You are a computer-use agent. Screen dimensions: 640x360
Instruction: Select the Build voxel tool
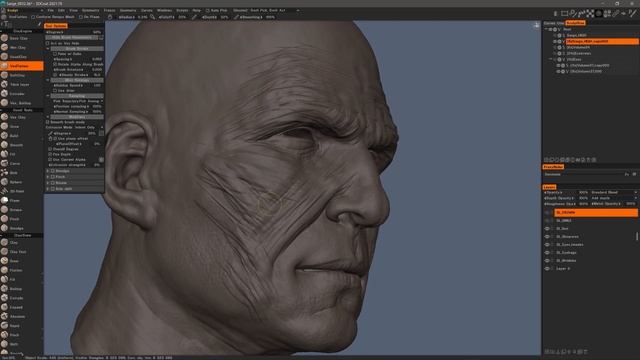coord(14,136)
